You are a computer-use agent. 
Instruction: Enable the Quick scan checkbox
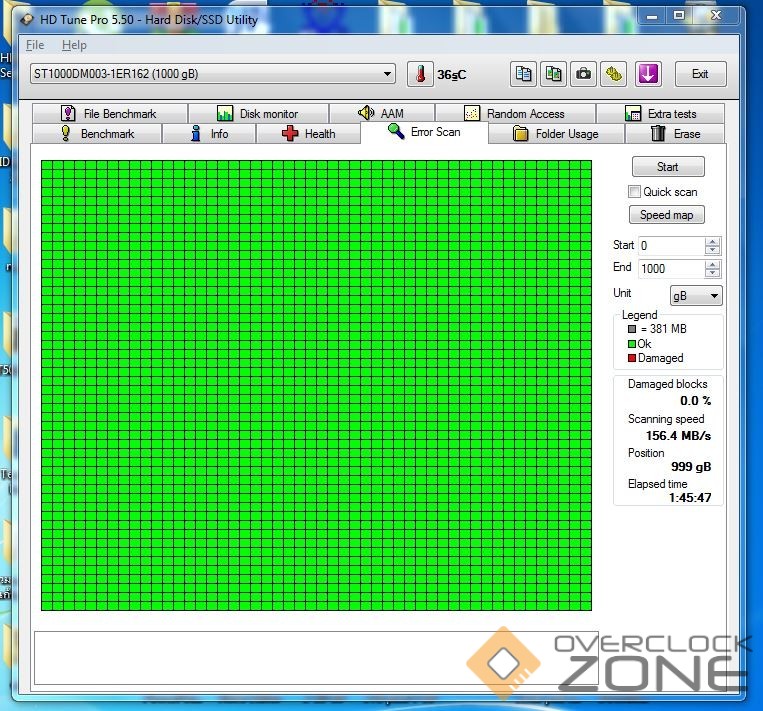(634, 192)
